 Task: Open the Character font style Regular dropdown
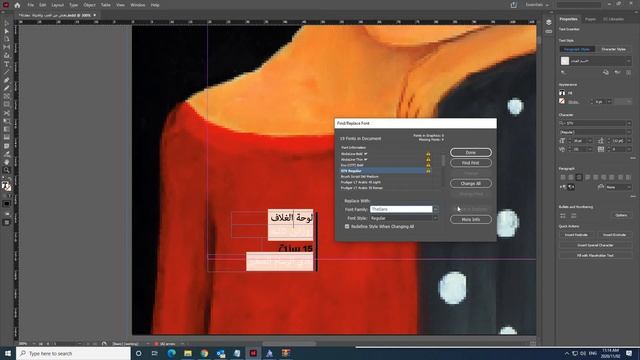click(x=628, y=132)
